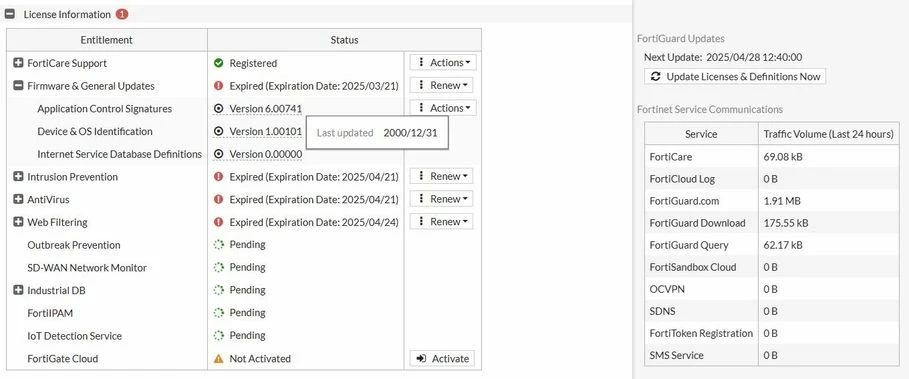Click expired warning icon for Firmware & General Updates
909x379 pixels.
click(x=218, y=86)
